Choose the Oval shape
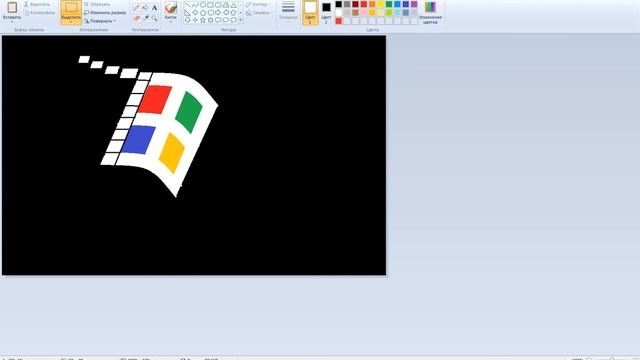 click(x=203, y=5)
